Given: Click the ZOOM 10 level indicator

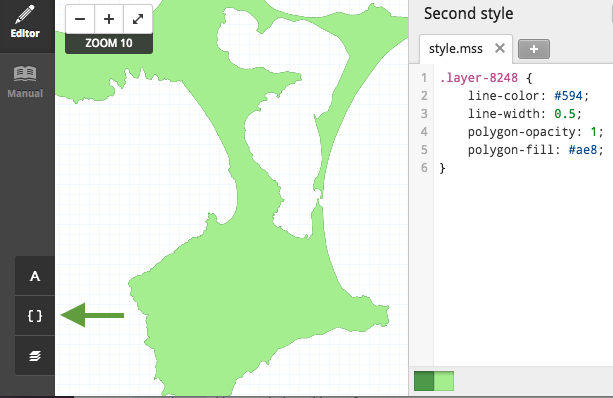Looking at the screenshot, I should coord(109,43).
